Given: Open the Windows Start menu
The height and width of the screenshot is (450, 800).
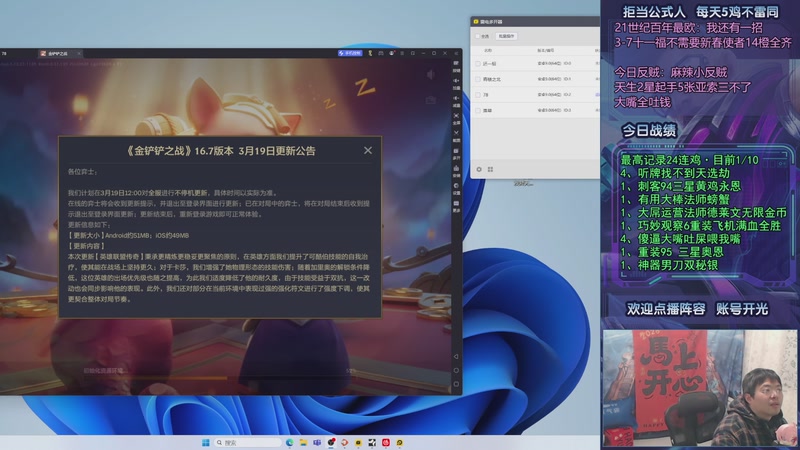Looking at the screenshot, I should pyautogui.click(x=206, y=442).
